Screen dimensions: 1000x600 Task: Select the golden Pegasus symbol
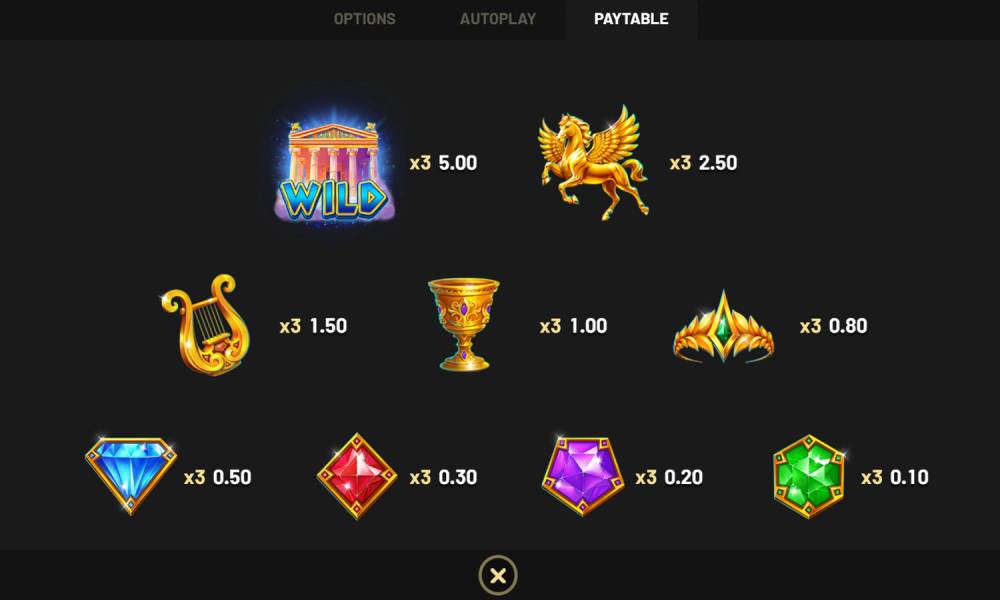[x=594, y=163]
